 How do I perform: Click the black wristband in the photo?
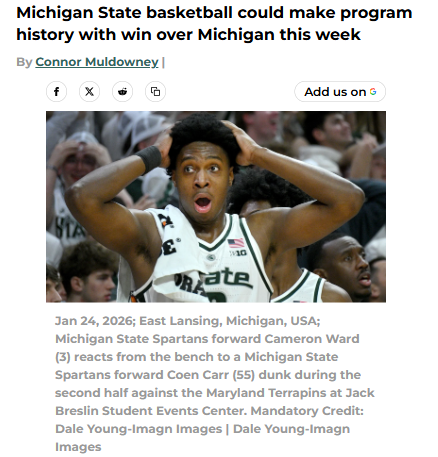(x=149, y=159)
